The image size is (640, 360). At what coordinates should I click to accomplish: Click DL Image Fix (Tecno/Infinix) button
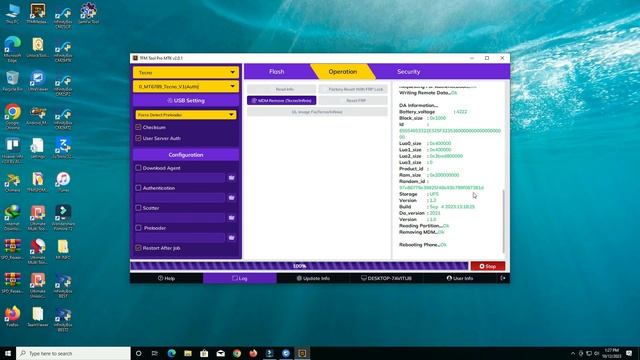(317, 112)
